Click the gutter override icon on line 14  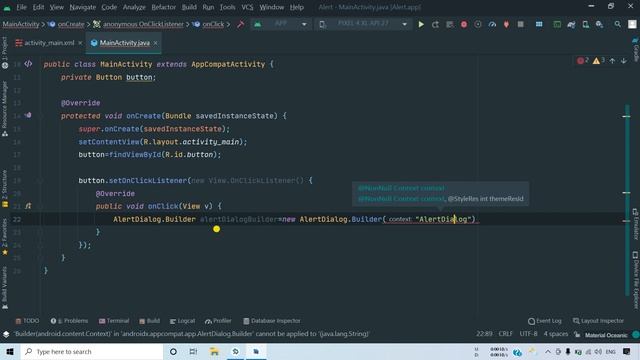point(28,116)
